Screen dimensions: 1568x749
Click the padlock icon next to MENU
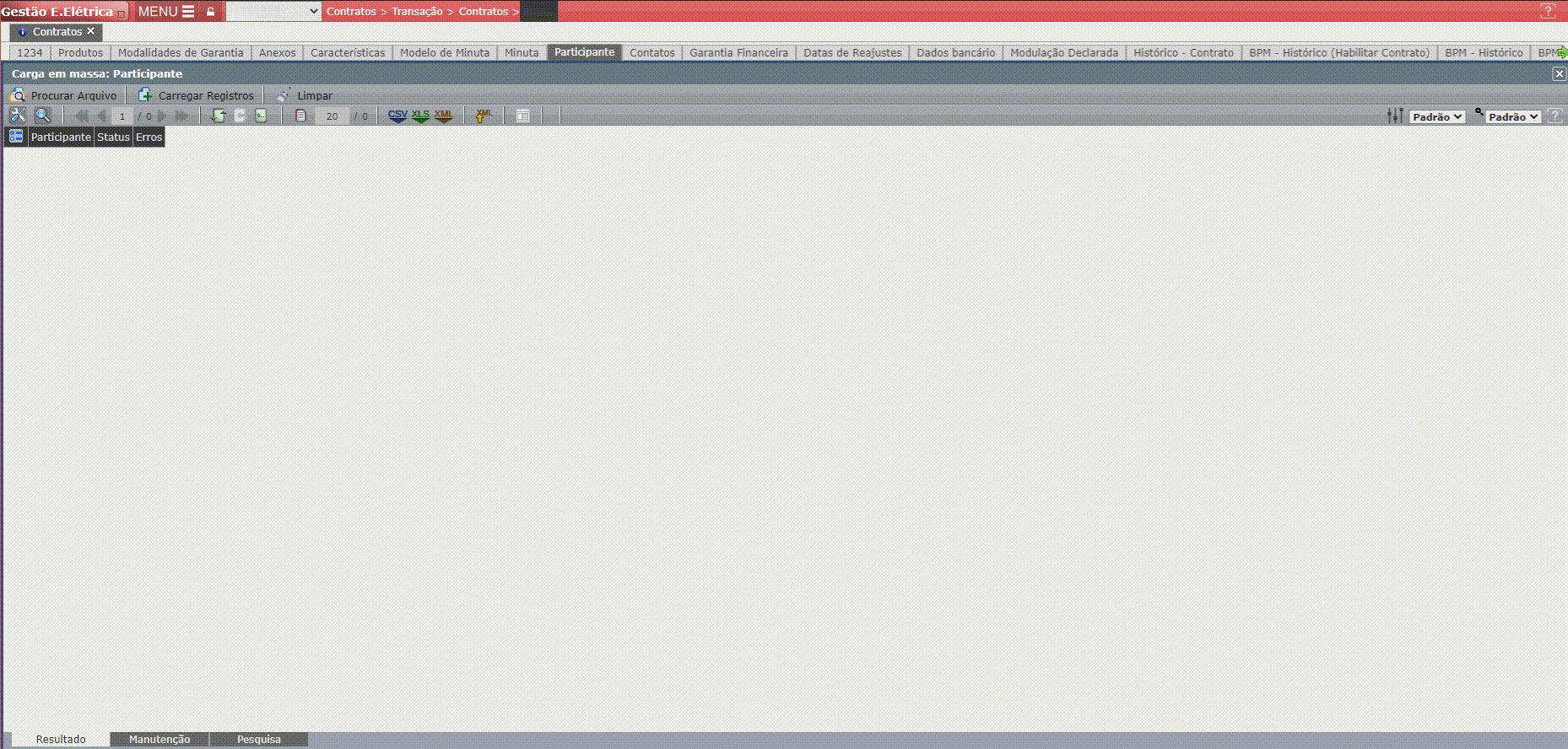[211, 12]
